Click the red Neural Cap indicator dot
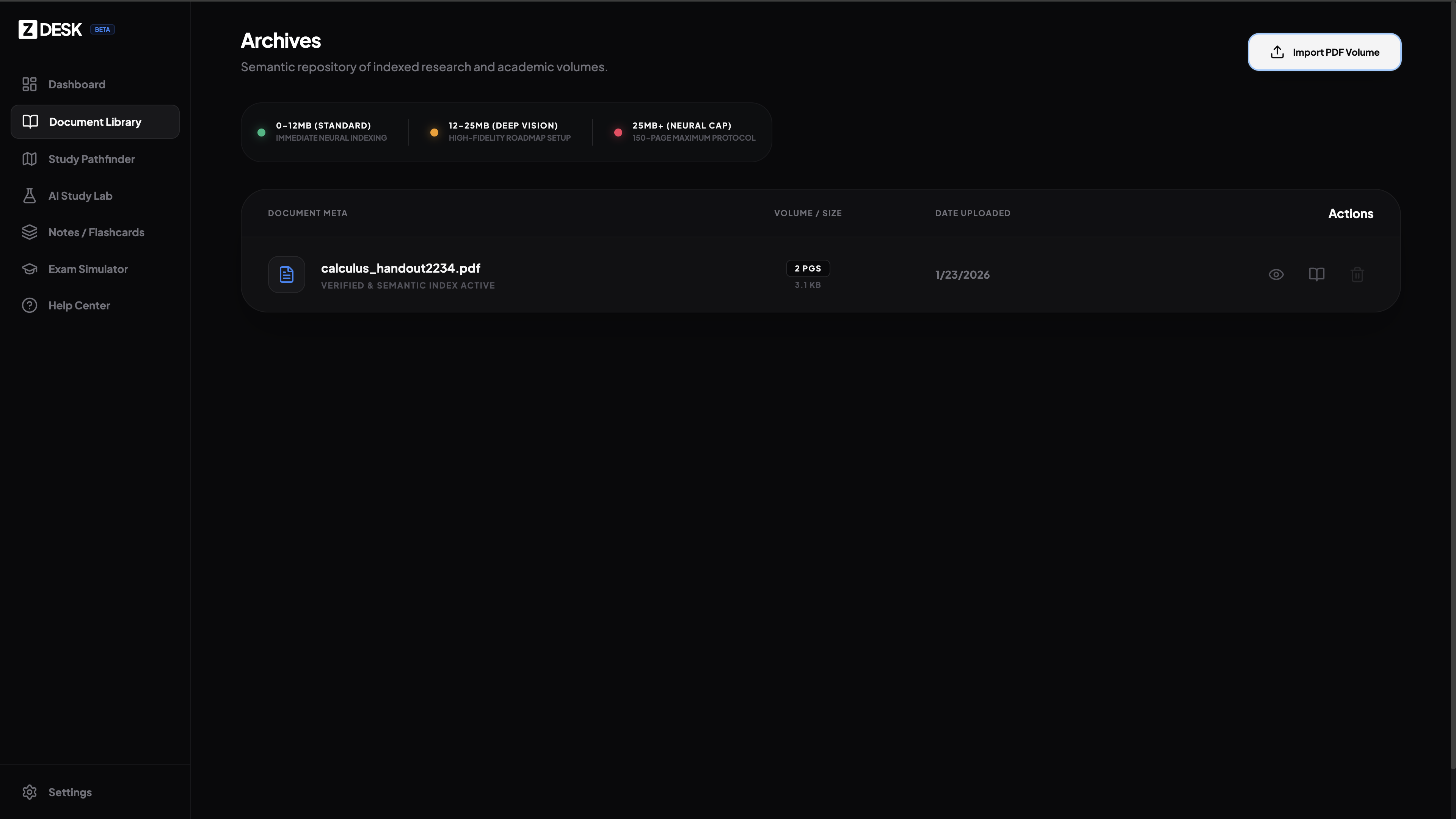1456x819 pixels. pyautogui.click(x=618, y=133)
